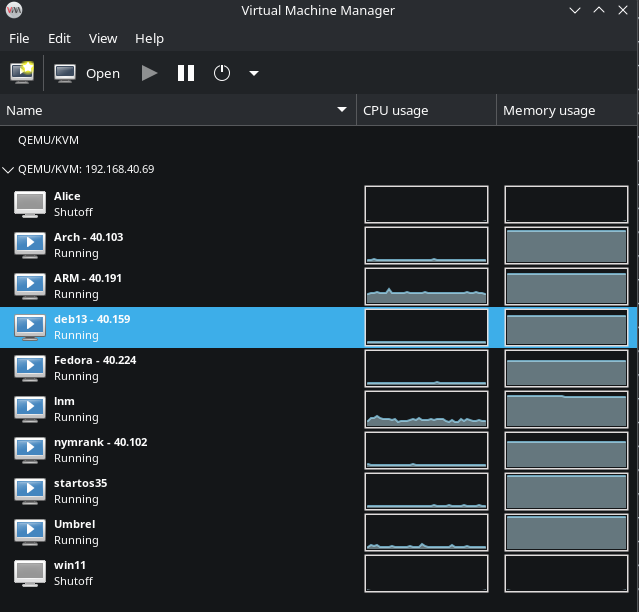Select the Umbrel VM name
The image size is (639, 612).
coord(75,524)
